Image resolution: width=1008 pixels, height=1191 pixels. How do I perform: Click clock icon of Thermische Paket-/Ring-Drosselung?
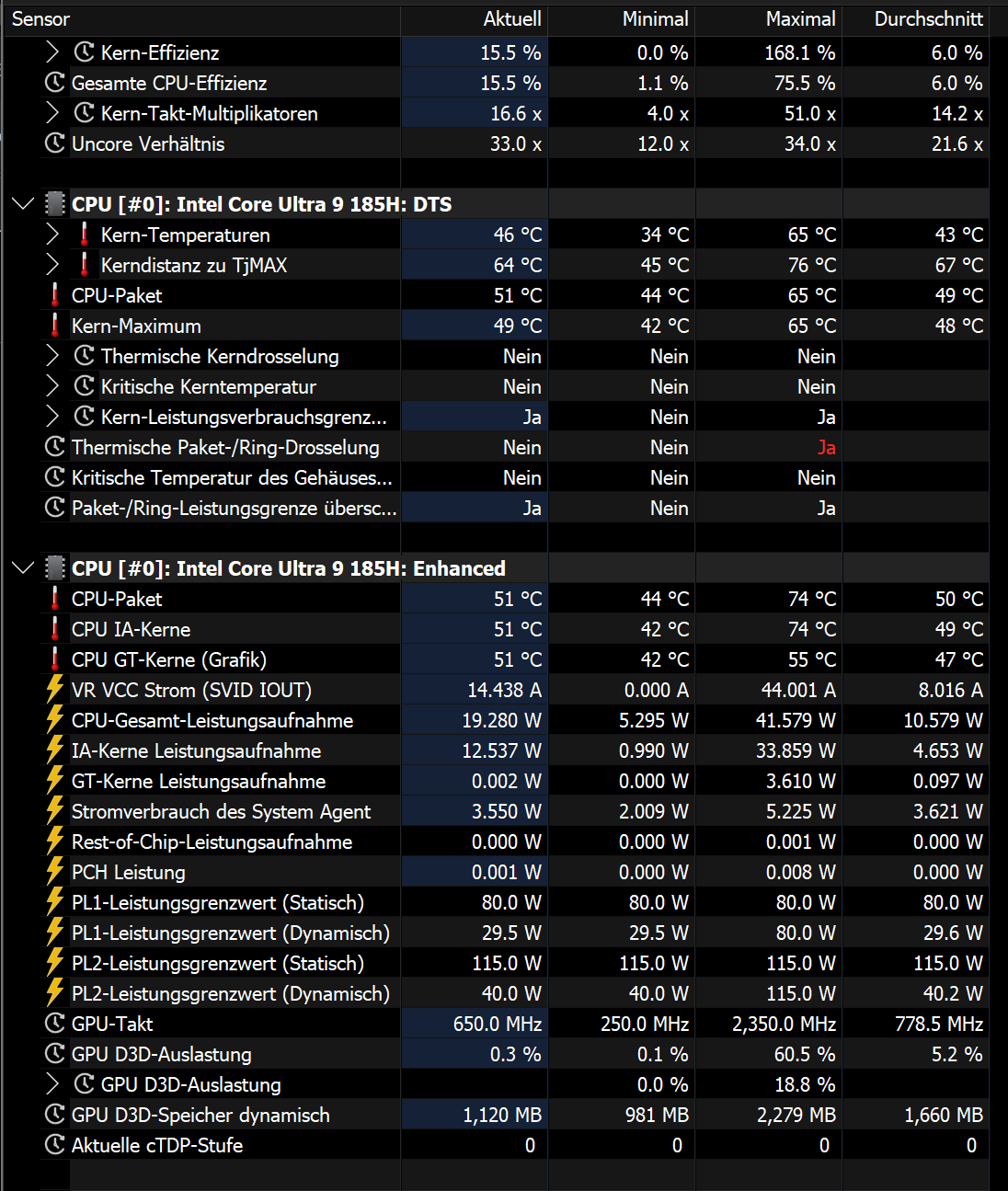tap(55, 447)
